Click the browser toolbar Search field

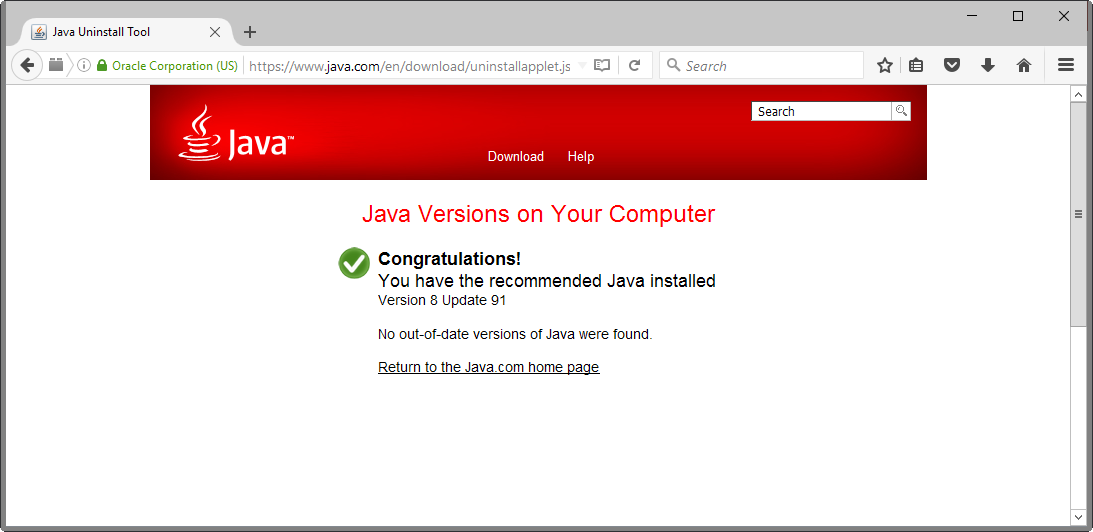point(761,66)
